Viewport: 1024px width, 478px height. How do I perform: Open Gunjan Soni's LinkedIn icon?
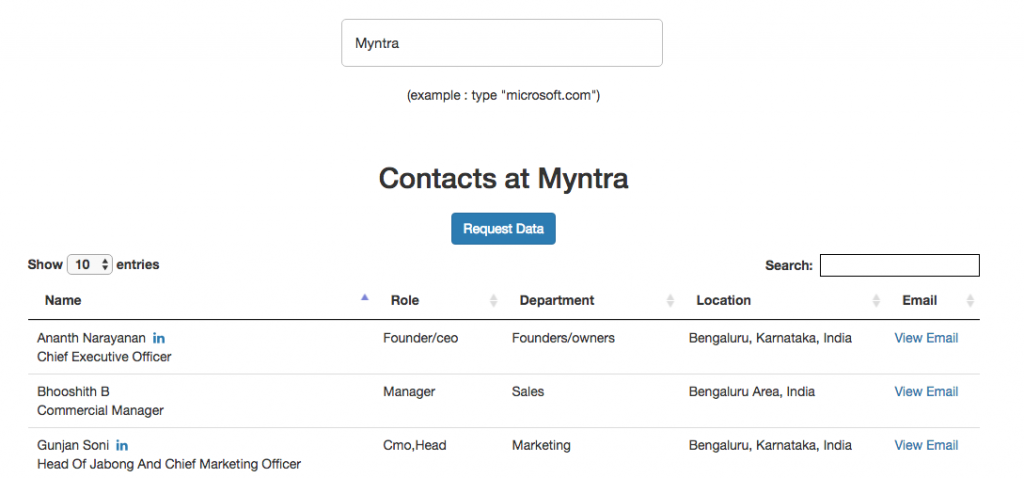(122, 446)
